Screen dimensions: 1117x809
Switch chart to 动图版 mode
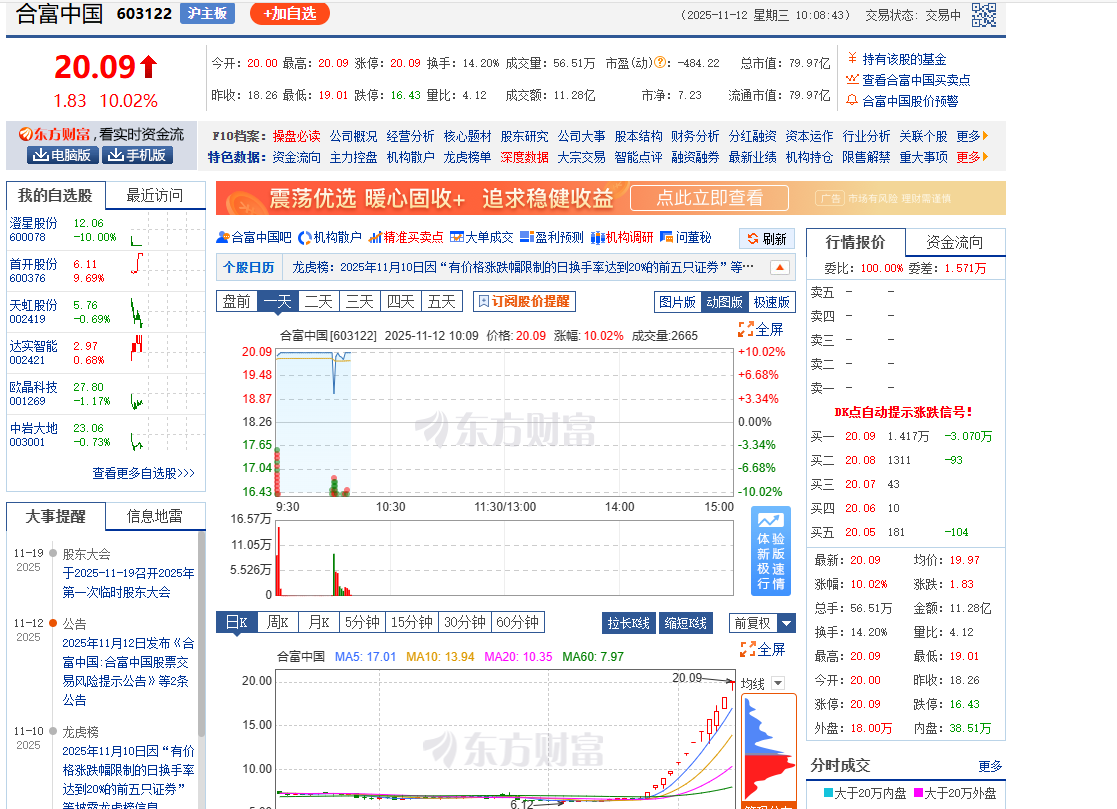click(724, 302)
